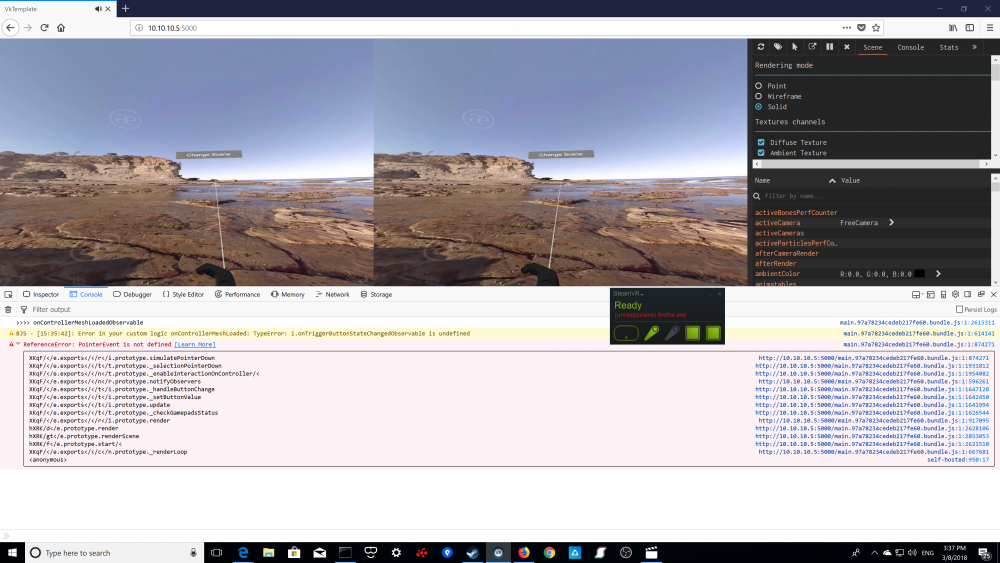Screen dimensions: 1000x563
Task: Open the Network devtools tab
Action: pos(332,295)
